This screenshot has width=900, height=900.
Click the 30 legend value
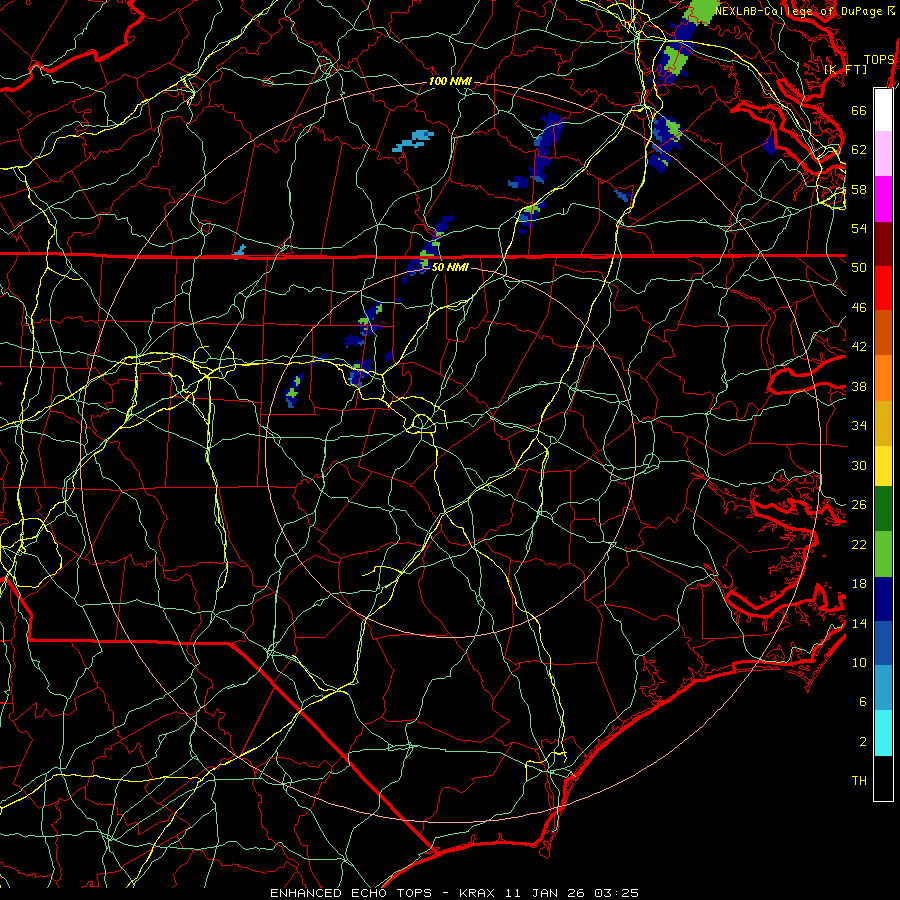[859, 465]
